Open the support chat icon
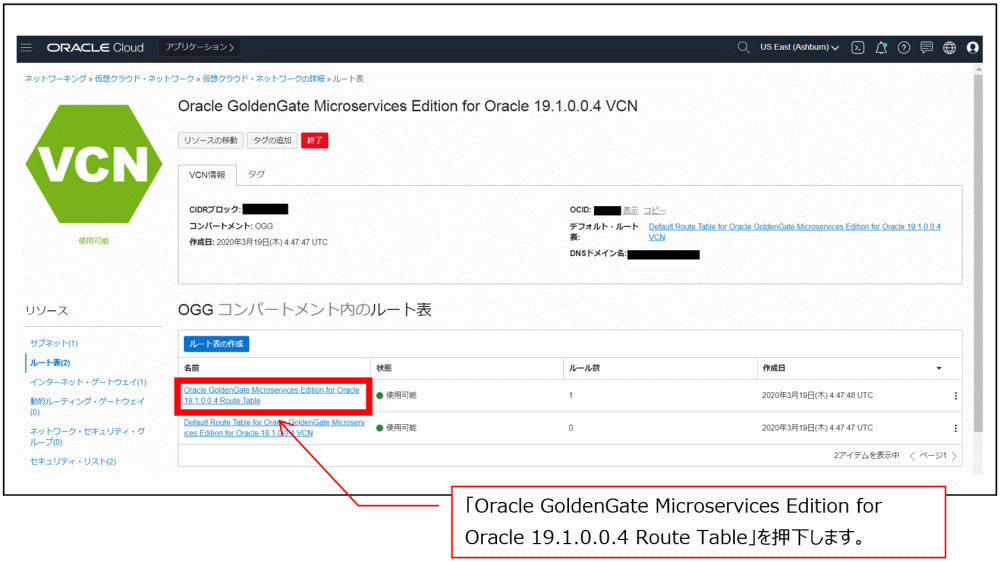This screenshot has height=562, width=1000. [x=927, y=48]
